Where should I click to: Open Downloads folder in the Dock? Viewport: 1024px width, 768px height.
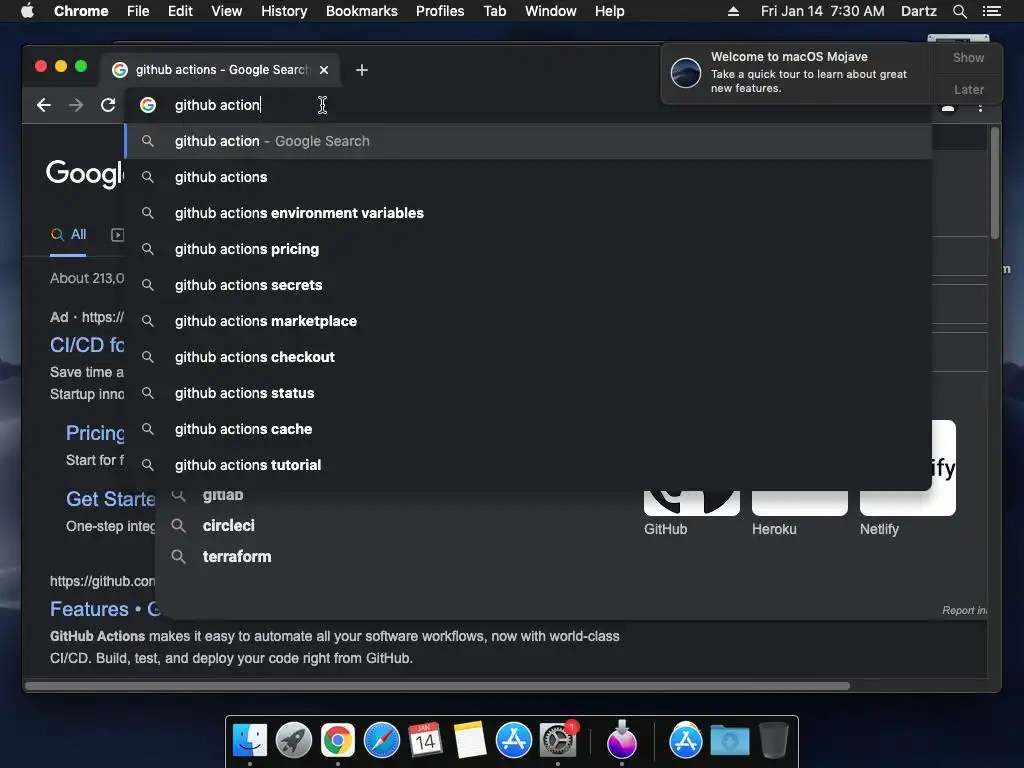click(x=729, y=741)
